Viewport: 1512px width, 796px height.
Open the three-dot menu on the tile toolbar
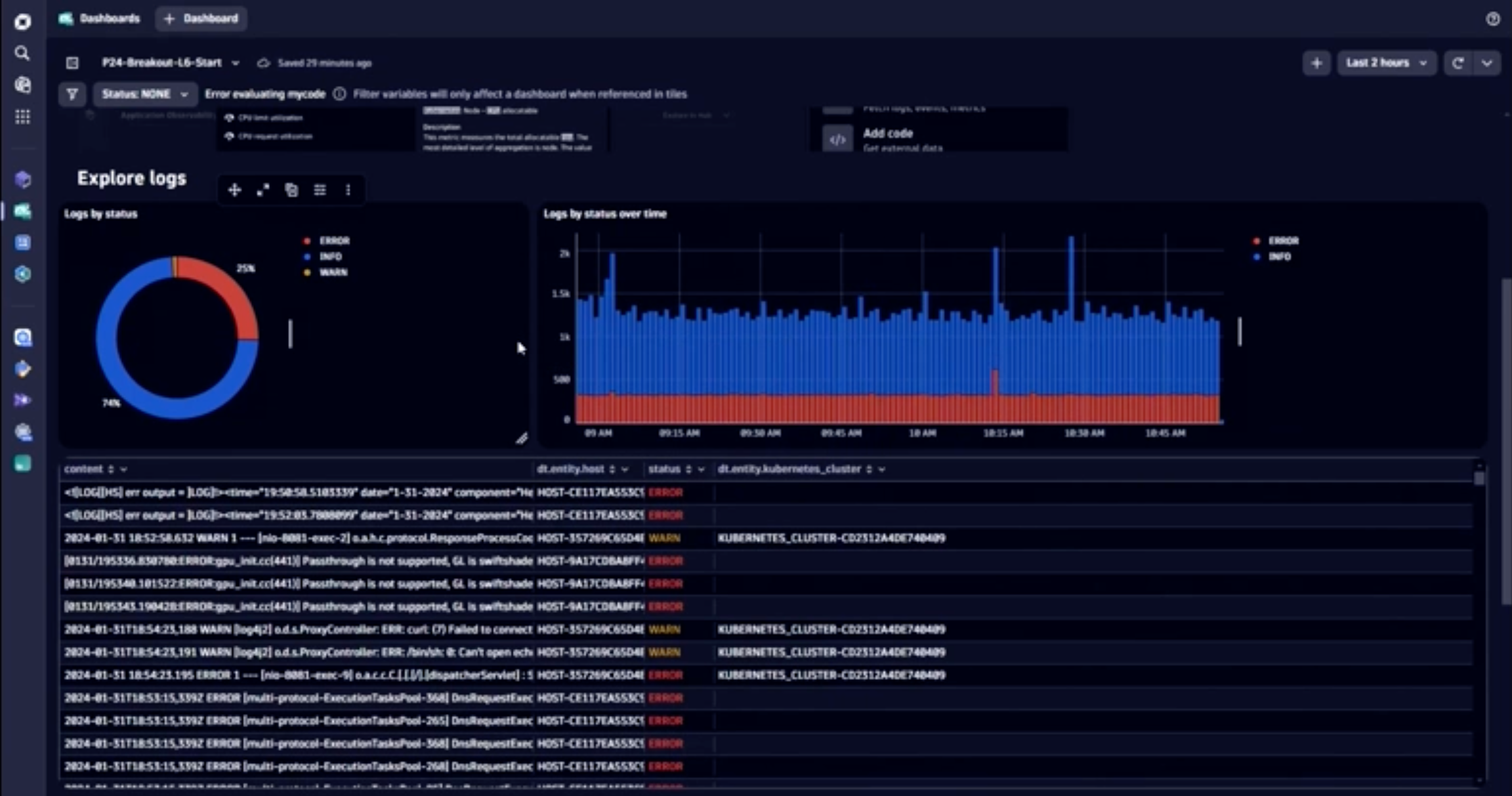348,190
